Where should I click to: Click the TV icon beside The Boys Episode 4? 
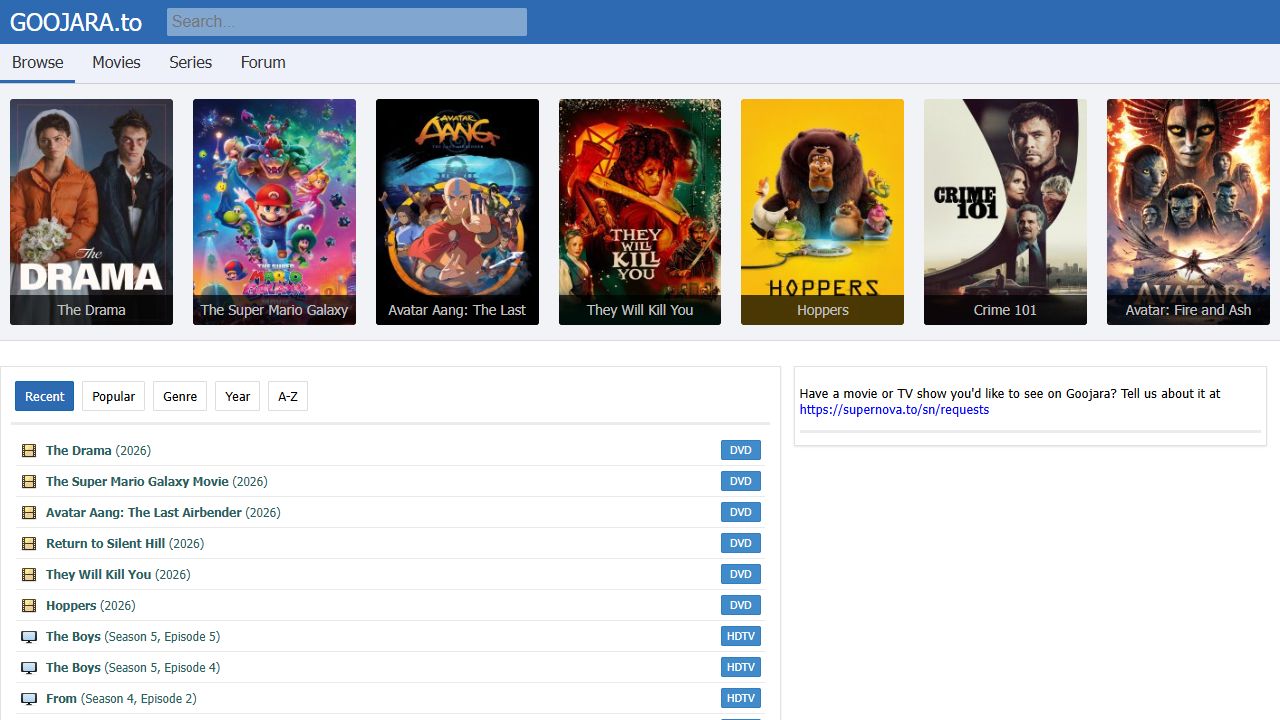point(29,668)
